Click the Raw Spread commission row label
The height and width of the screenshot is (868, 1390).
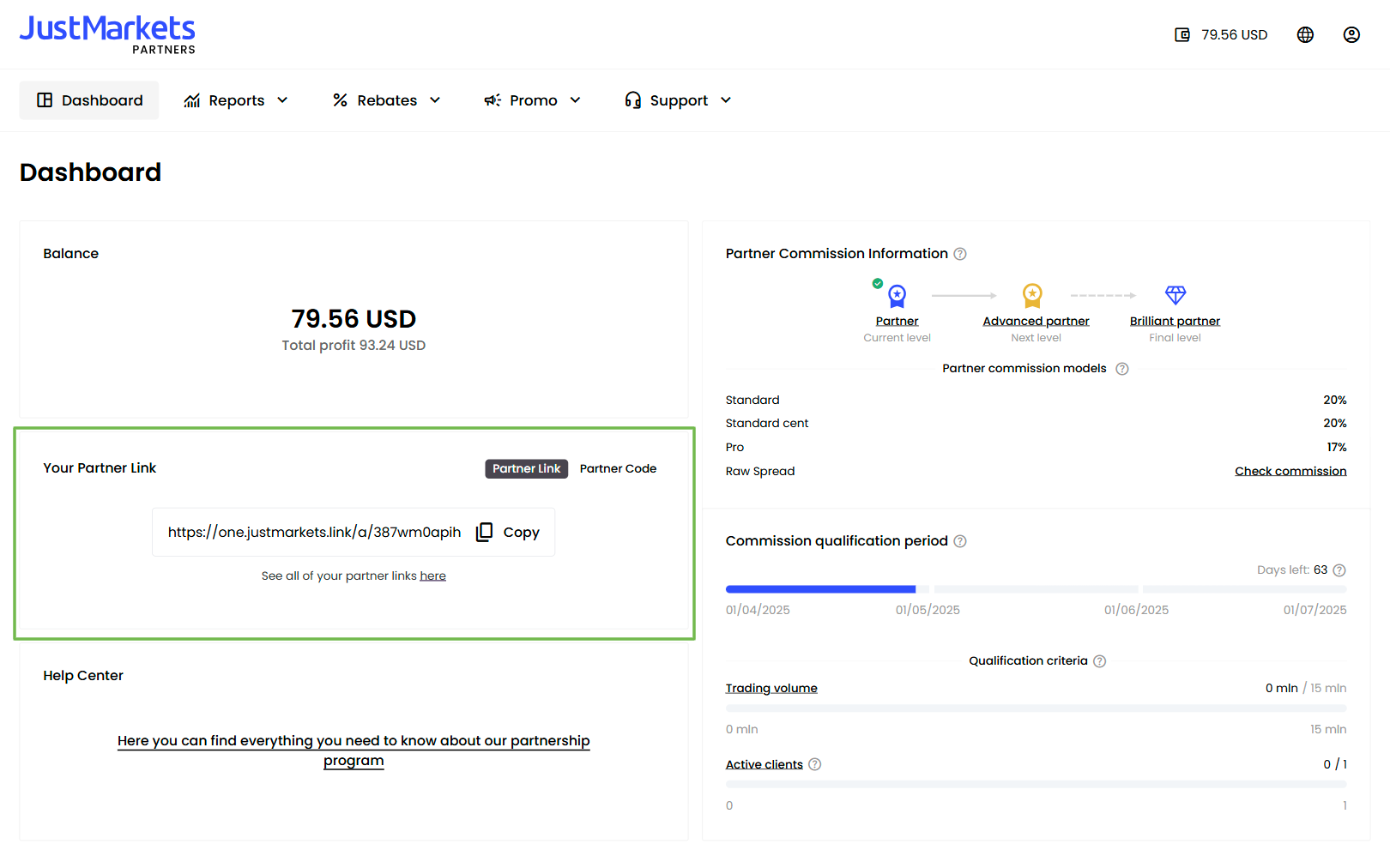point(760,472)
